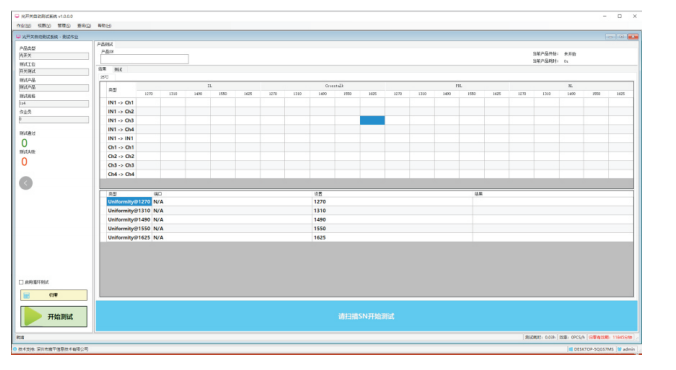Image resolution: width=676 pixels, height=370 pixels.
Task: Click the small icon on yellow button
Action: click(27, 295)
